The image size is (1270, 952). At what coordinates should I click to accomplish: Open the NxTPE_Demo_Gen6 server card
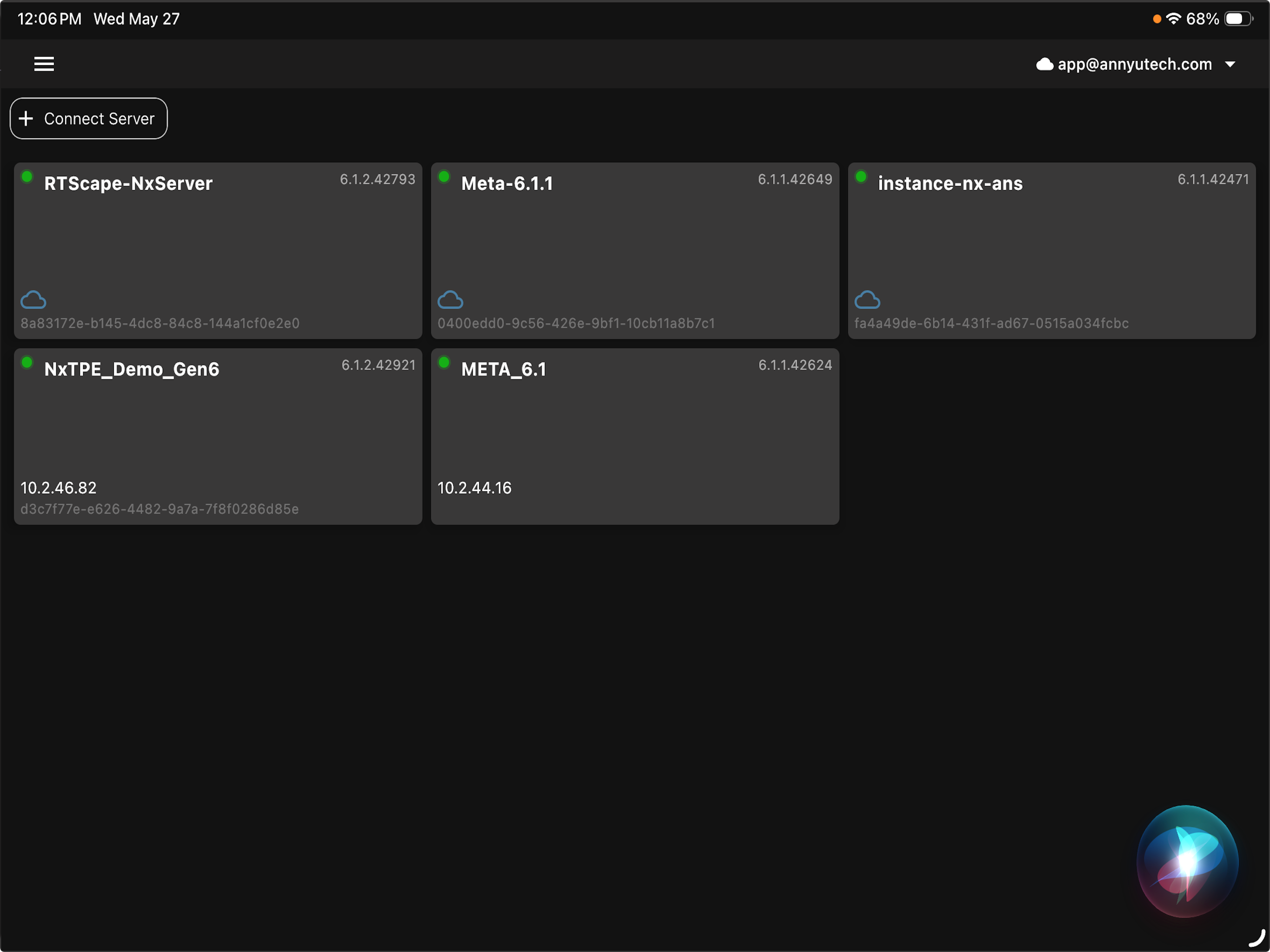[x=218, y=436]
